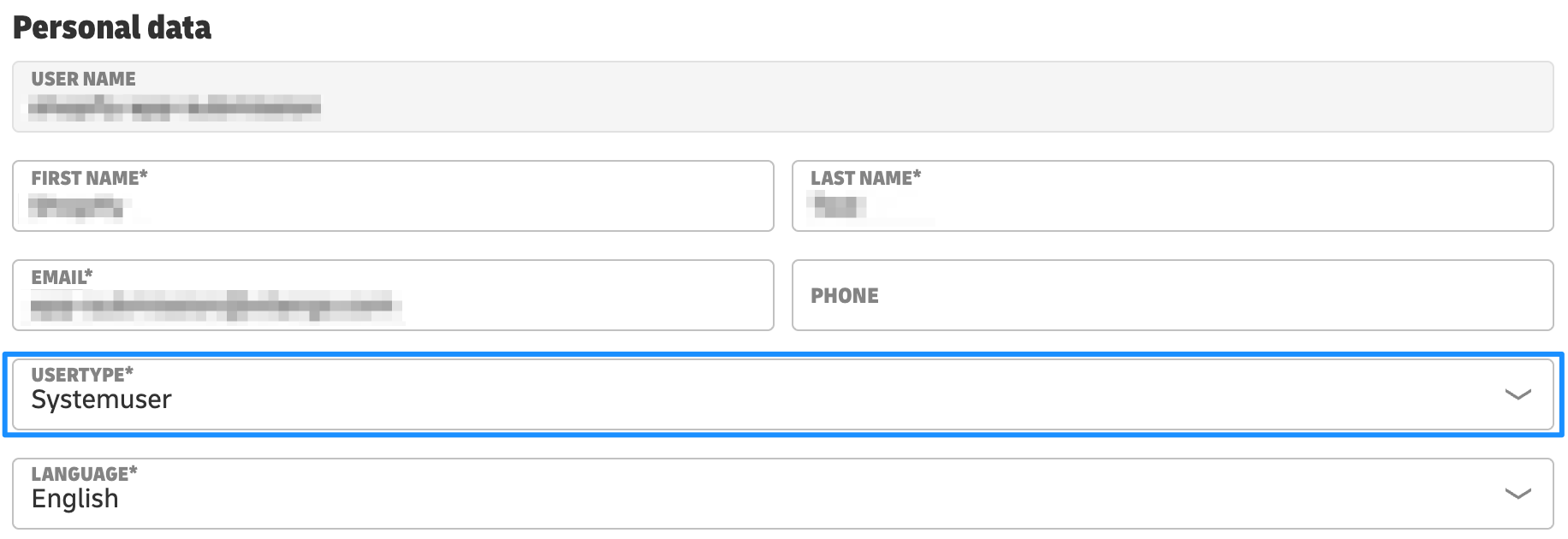Click the empty Phone input field
The width and height of the screenshot is (1568, 539).
pos(1198,296)
